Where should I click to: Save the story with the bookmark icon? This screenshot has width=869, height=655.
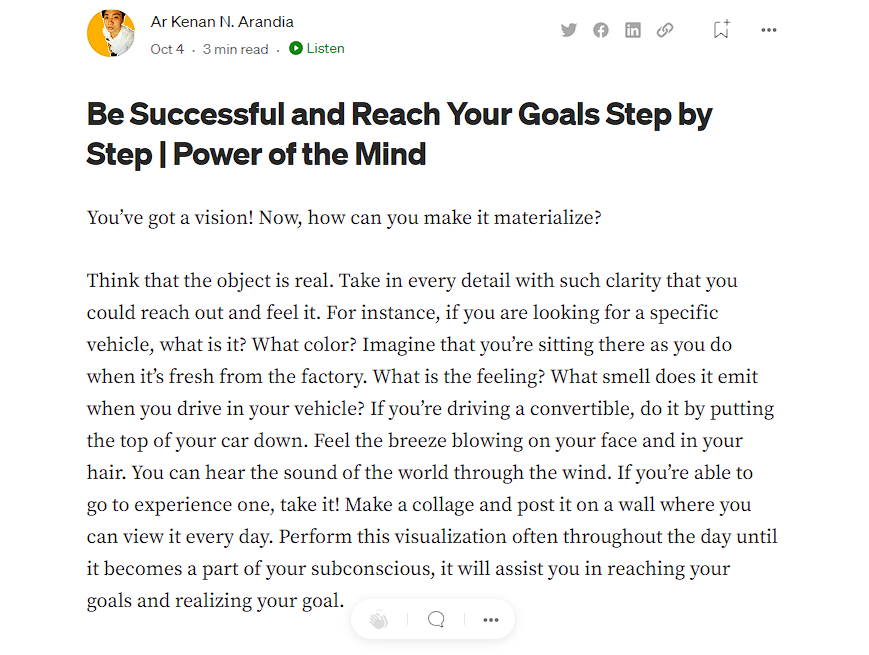721,30
